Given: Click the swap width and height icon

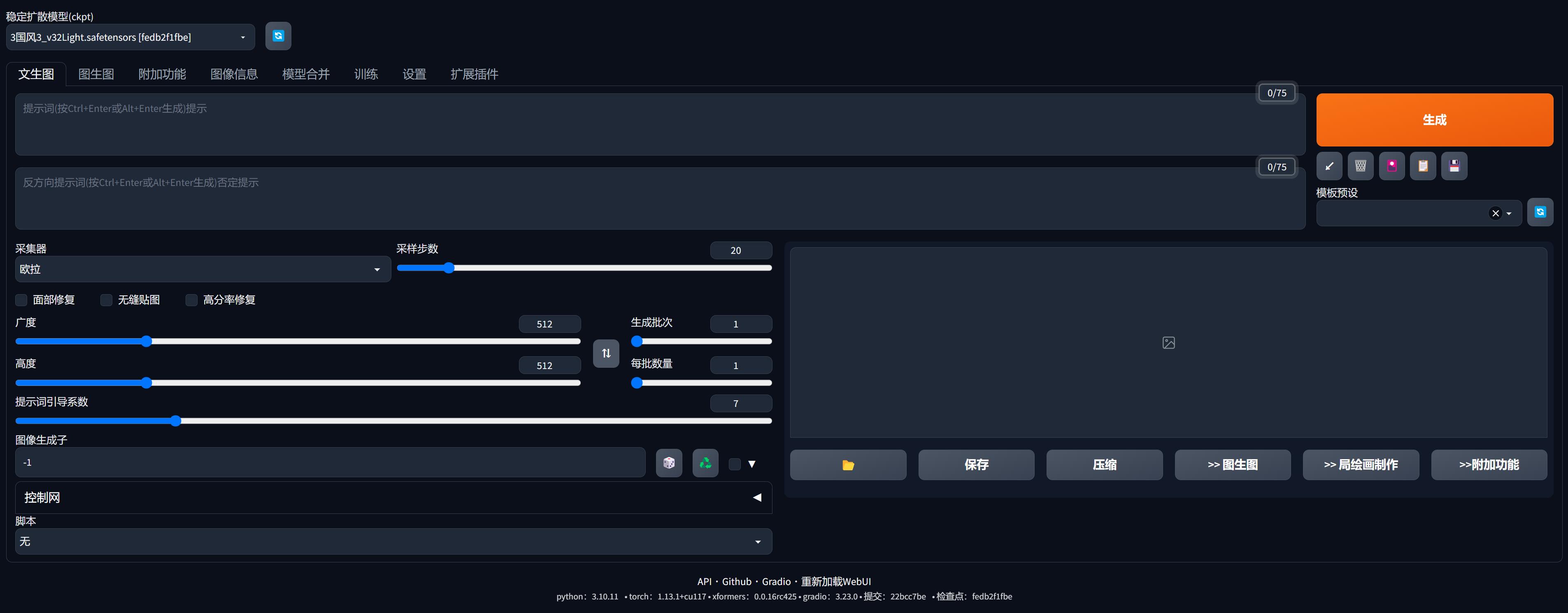Looking at the screenshot, I should [606, 353].
